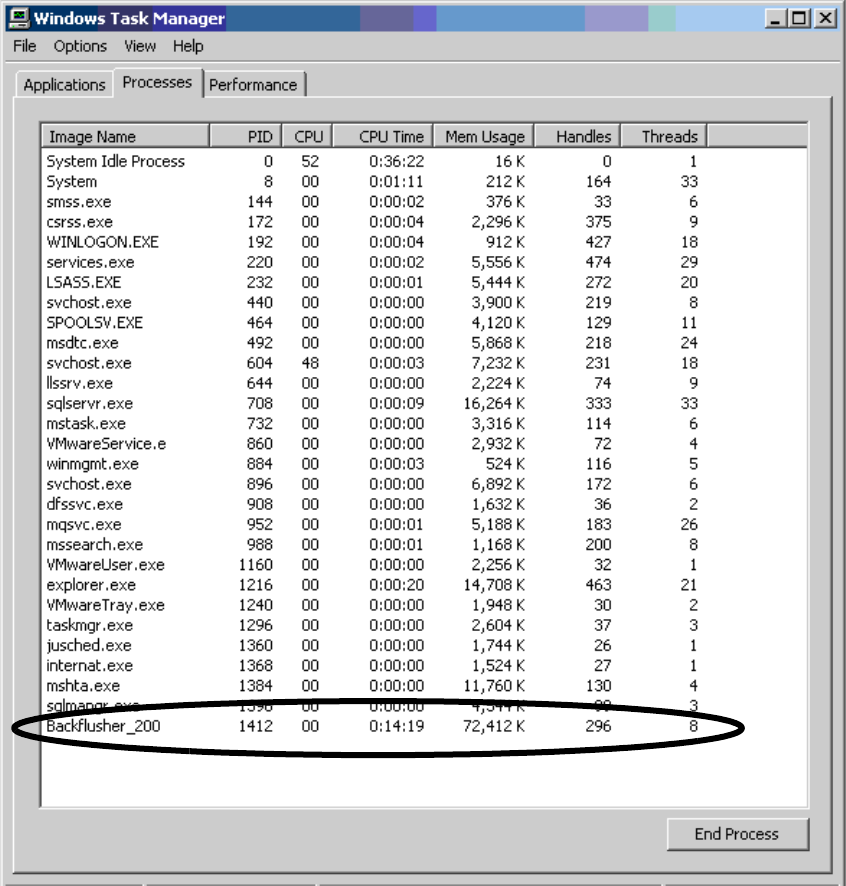846x886 pixels.
Task: Click the End Process button
Action: (737, 834)
